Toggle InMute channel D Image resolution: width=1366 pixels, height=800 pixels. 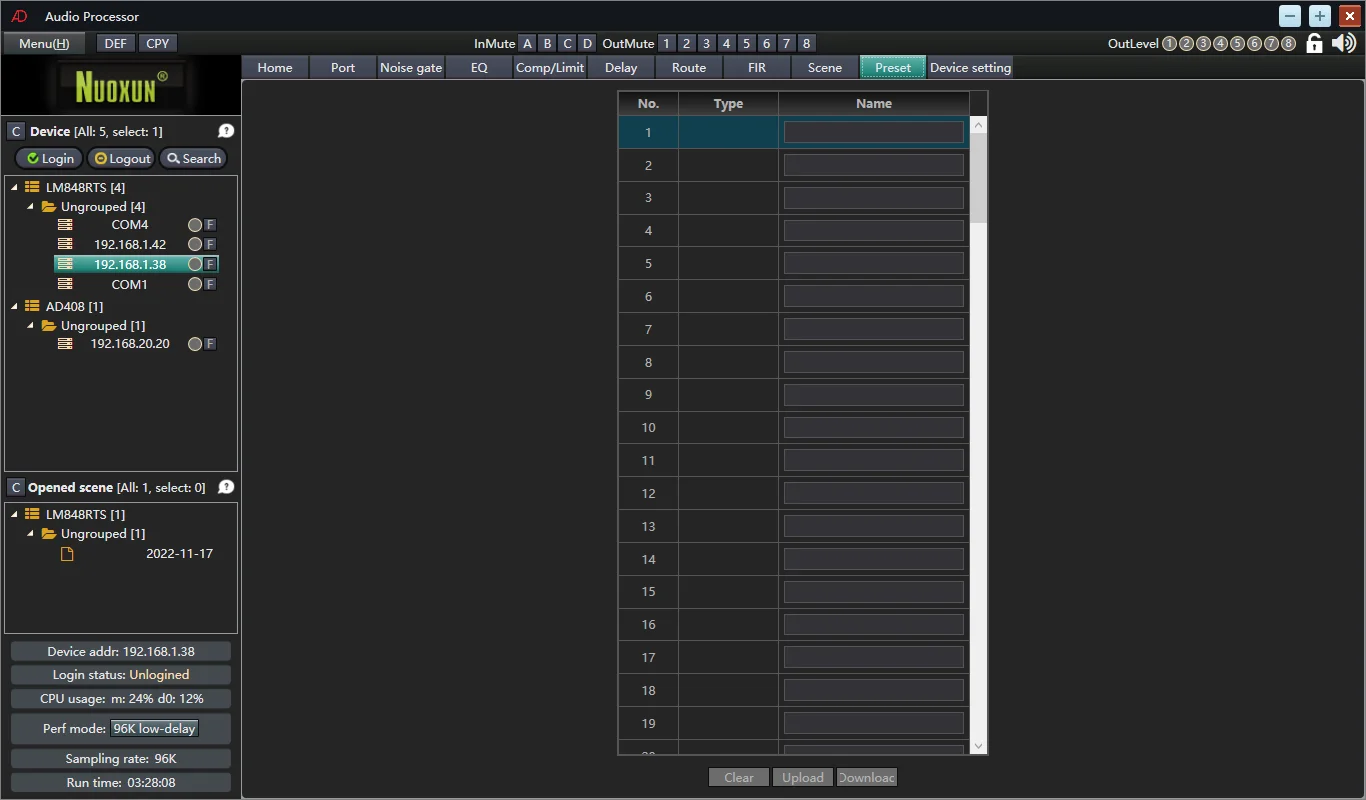587,44
